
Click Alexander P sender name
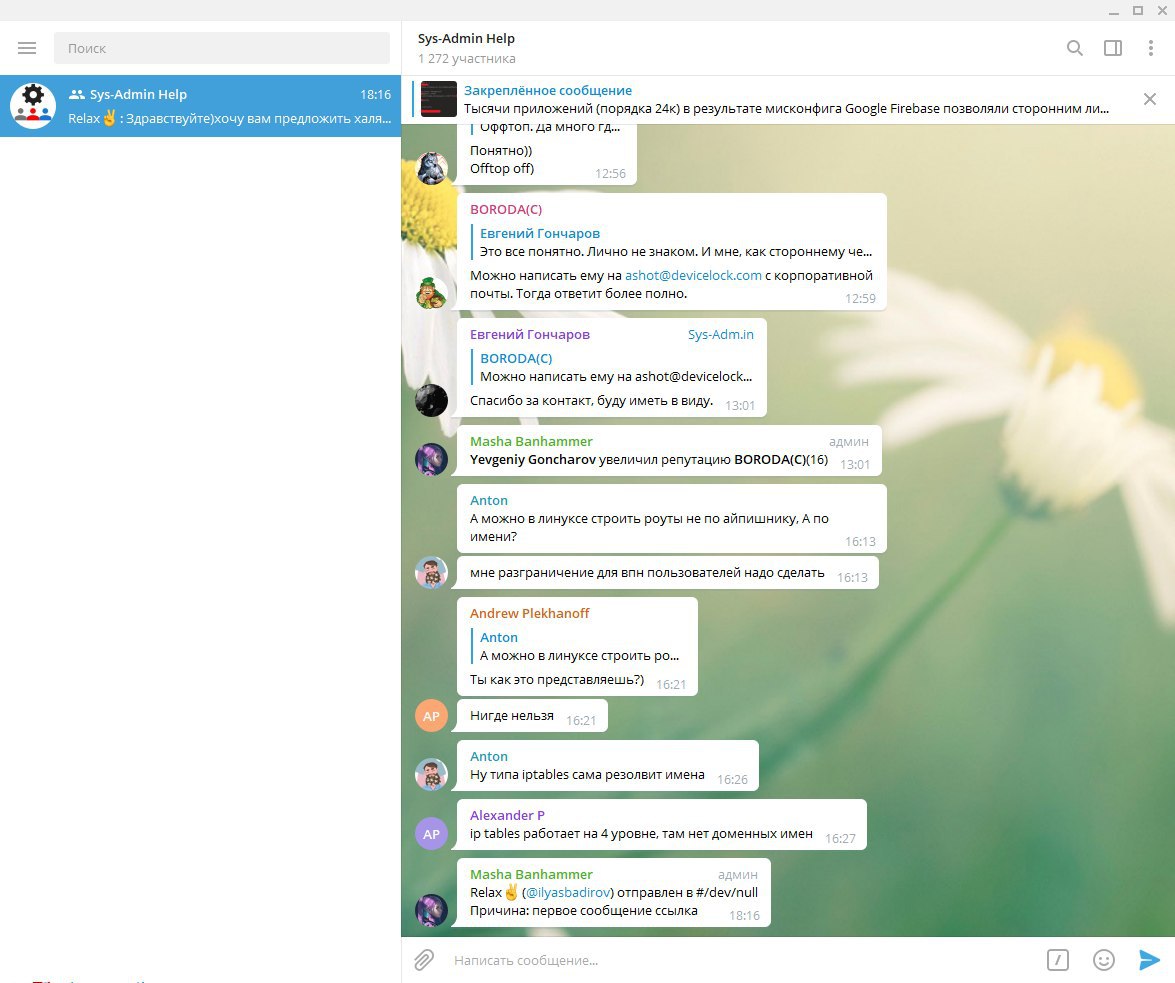click(507, 815)
